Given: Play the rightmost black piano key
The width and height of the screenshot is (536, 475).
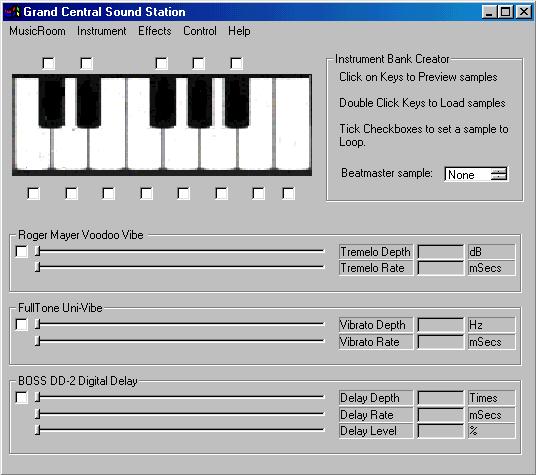Looking at the screenshot, I should coord(237,102).
